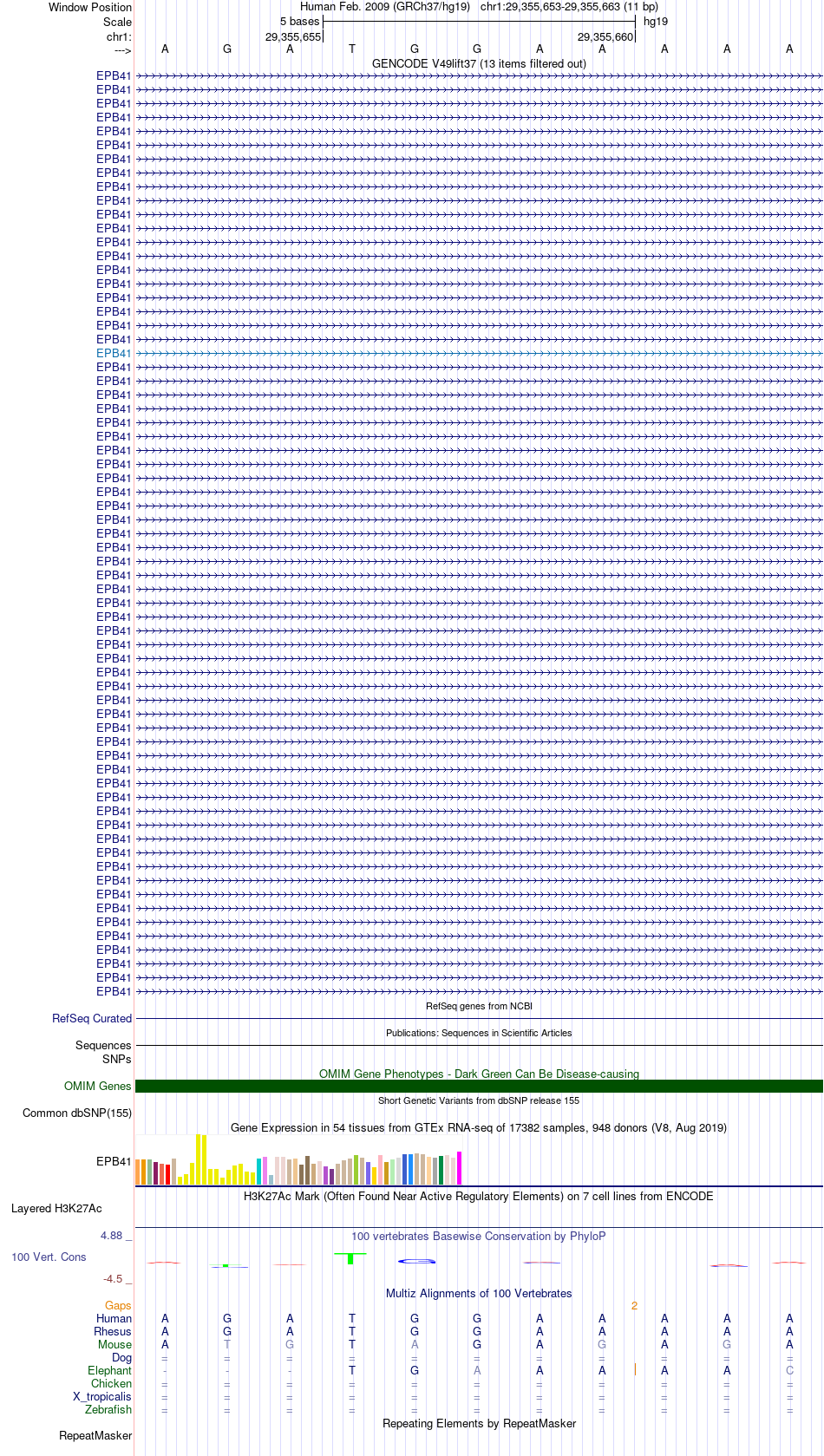Screen dimensions: 824x1456
Task: Click the Zebrafish alignment row label
Action: (108, 1409)
